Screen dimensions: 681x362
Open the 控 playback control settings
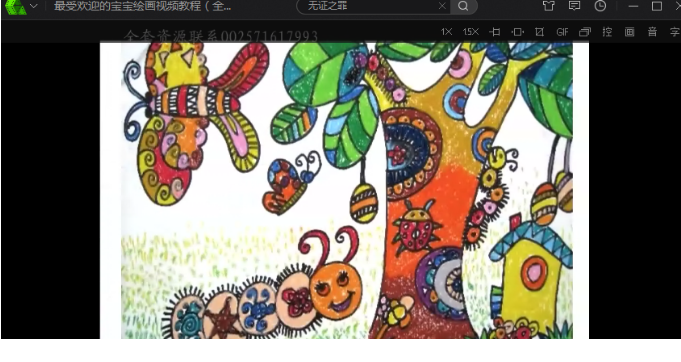pos(607,32)
